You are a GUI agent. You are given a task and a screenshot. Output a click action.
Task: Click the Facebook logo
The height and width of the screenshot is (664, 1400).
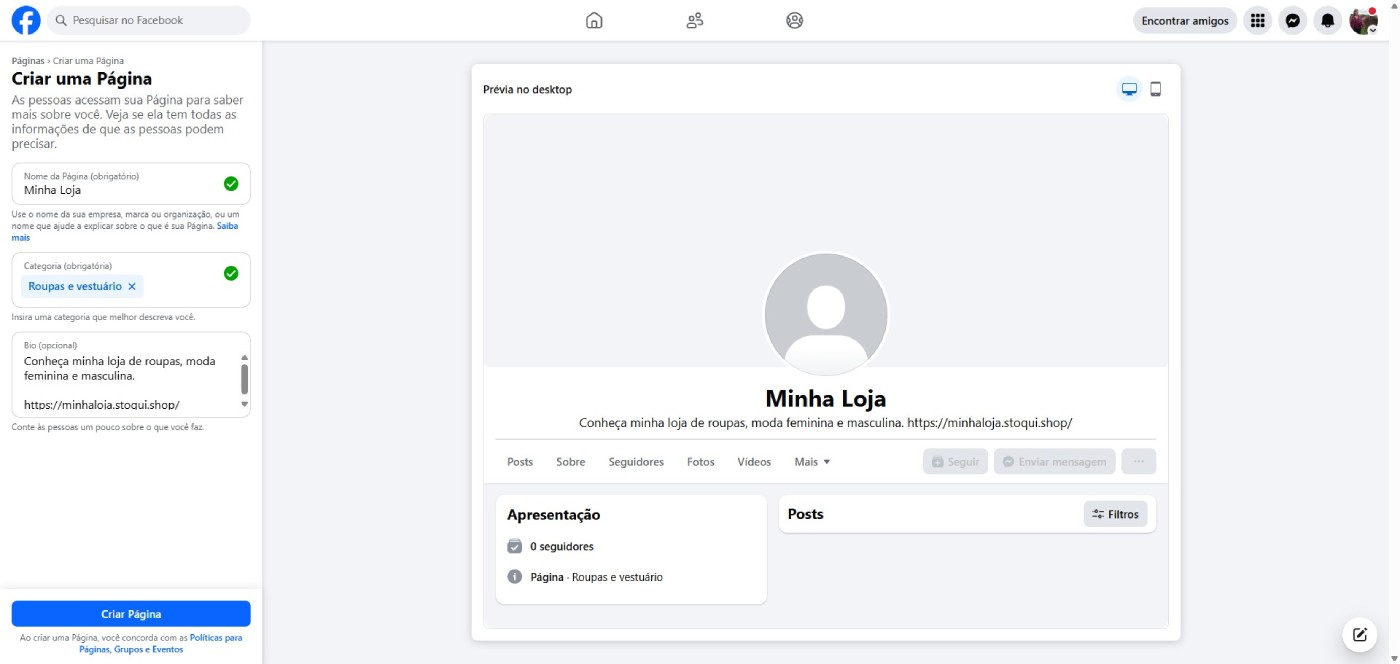25,20
